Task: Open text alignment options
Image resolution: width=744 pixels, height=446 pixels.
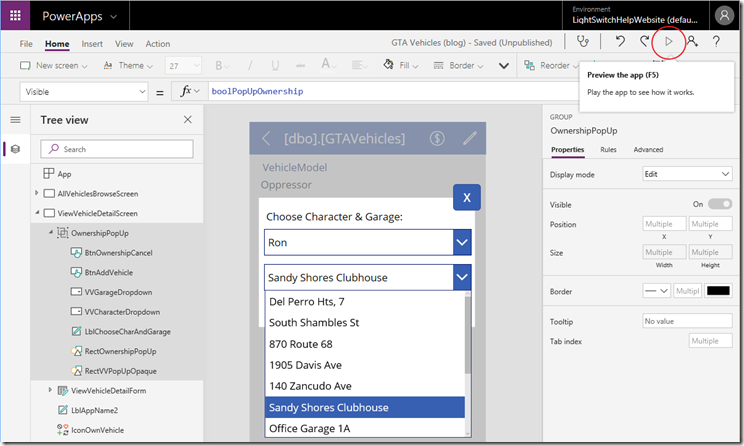Action: (359, 65)
